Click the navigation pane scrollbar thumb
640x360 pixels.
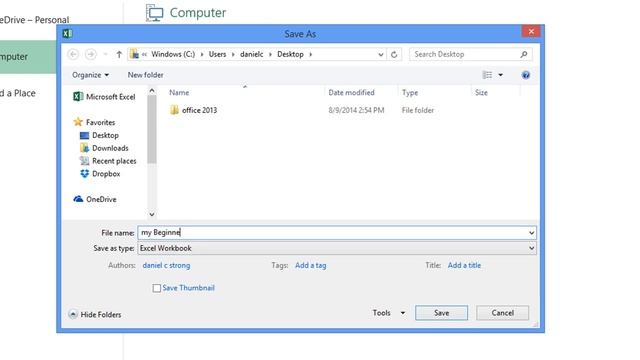[152, 129]
